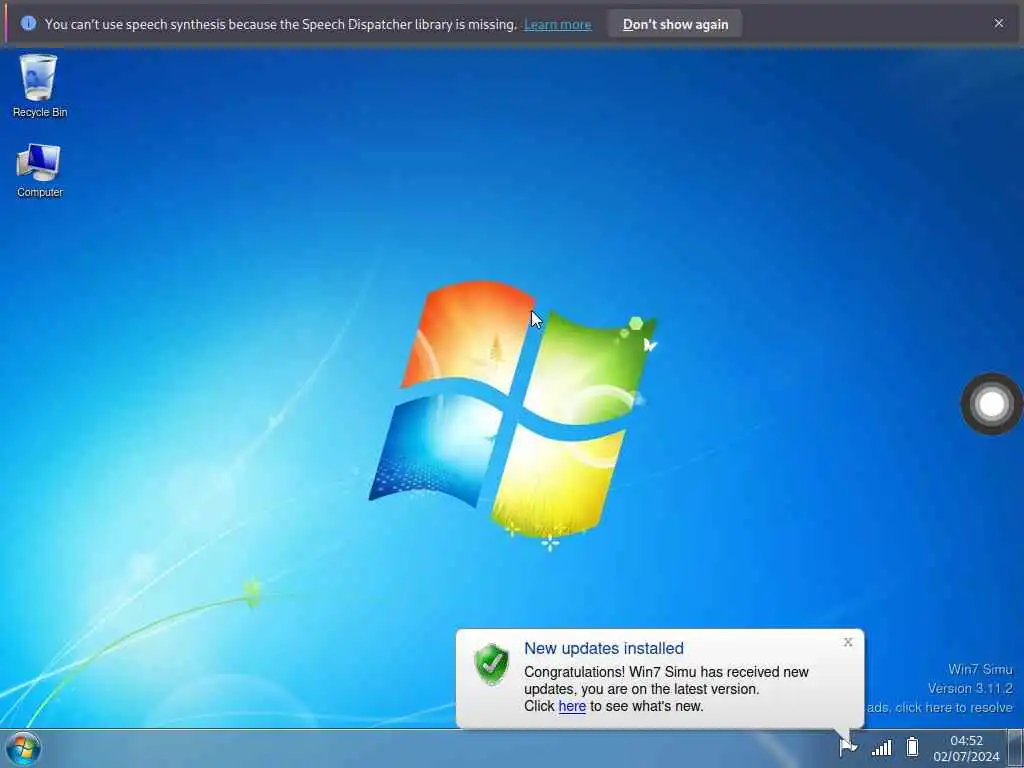
Task: Check the battery tray icon
Action: click(x=912, y=746)
